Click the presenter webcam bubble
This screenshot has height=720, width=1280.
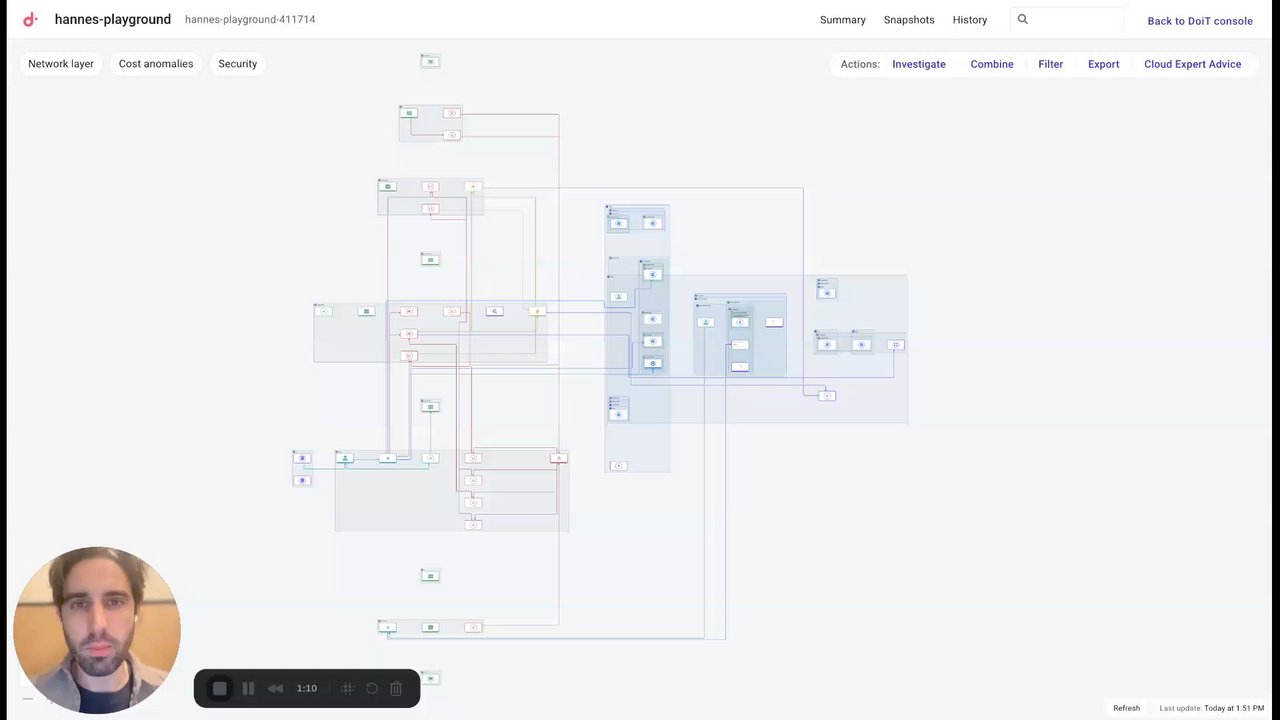[97, 630]
